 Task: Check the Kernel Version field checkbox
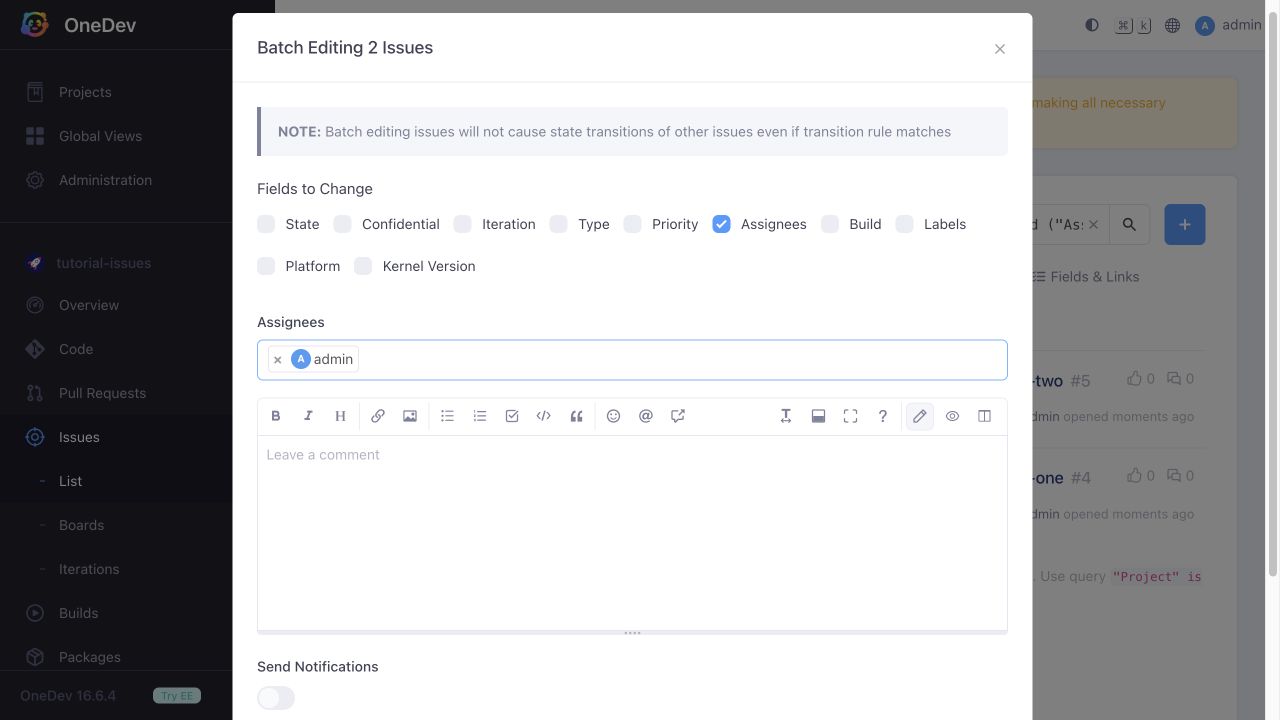[363, 266]
